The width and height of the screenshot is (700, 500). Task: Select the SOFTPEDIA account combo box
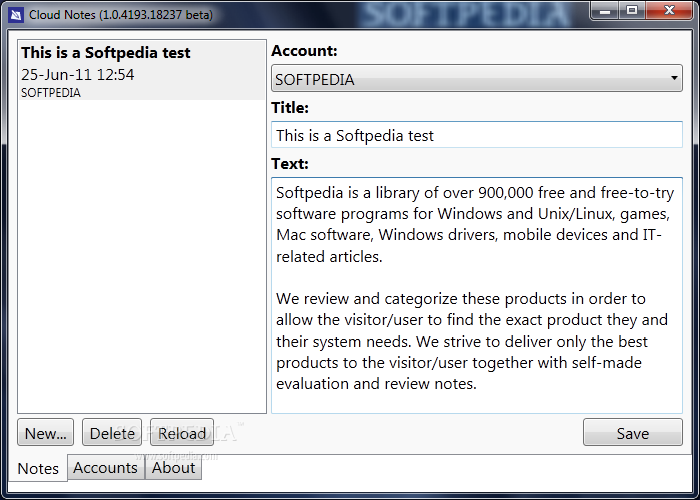click(476, 79)
